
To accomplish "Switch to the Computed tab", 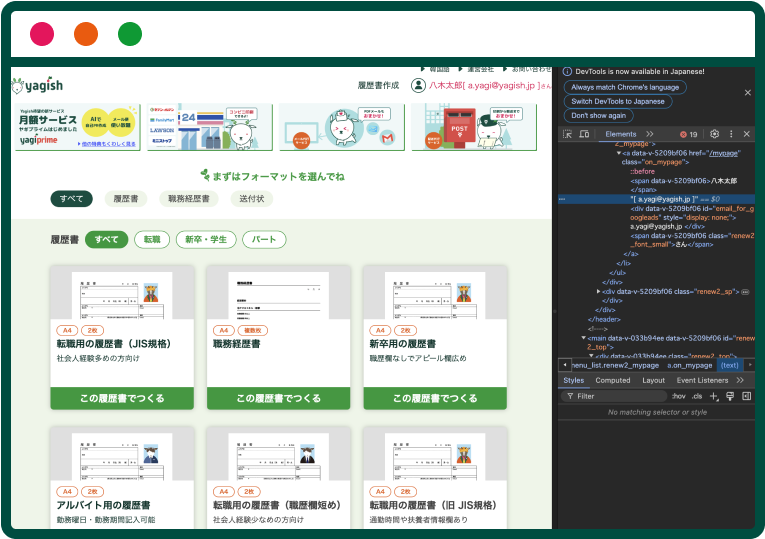I will tap(613, 380).
